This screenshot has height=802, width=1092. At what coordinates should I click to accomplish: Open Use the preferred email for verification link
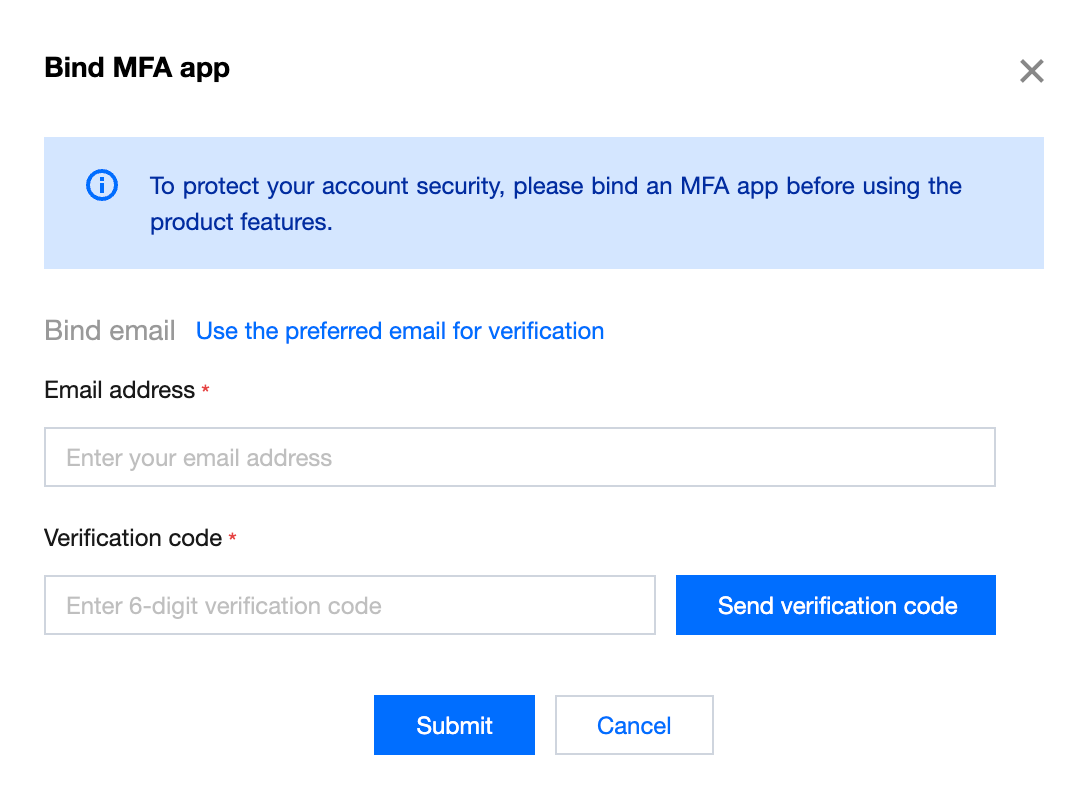pos(400,331)
